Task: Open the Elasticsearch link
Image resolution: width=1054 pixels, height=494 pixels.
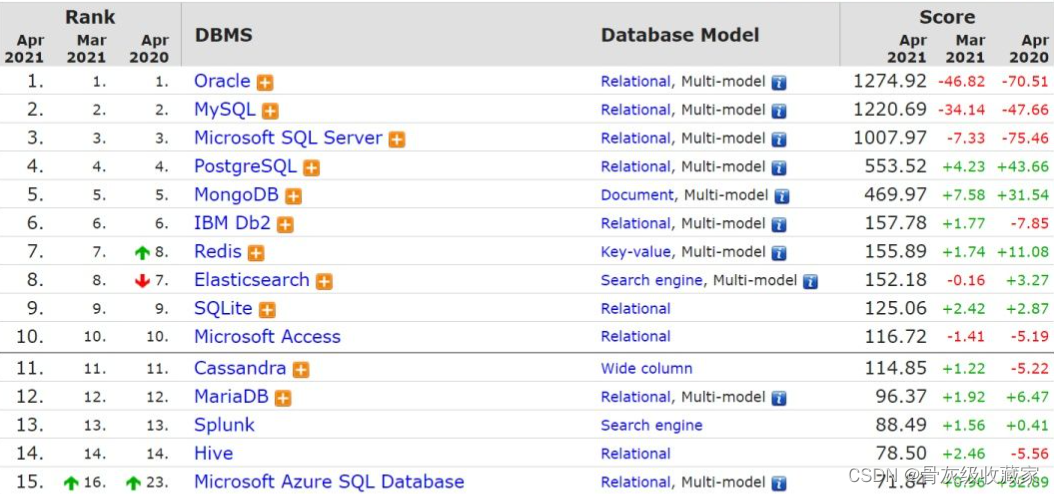Action: coord(252,280)
